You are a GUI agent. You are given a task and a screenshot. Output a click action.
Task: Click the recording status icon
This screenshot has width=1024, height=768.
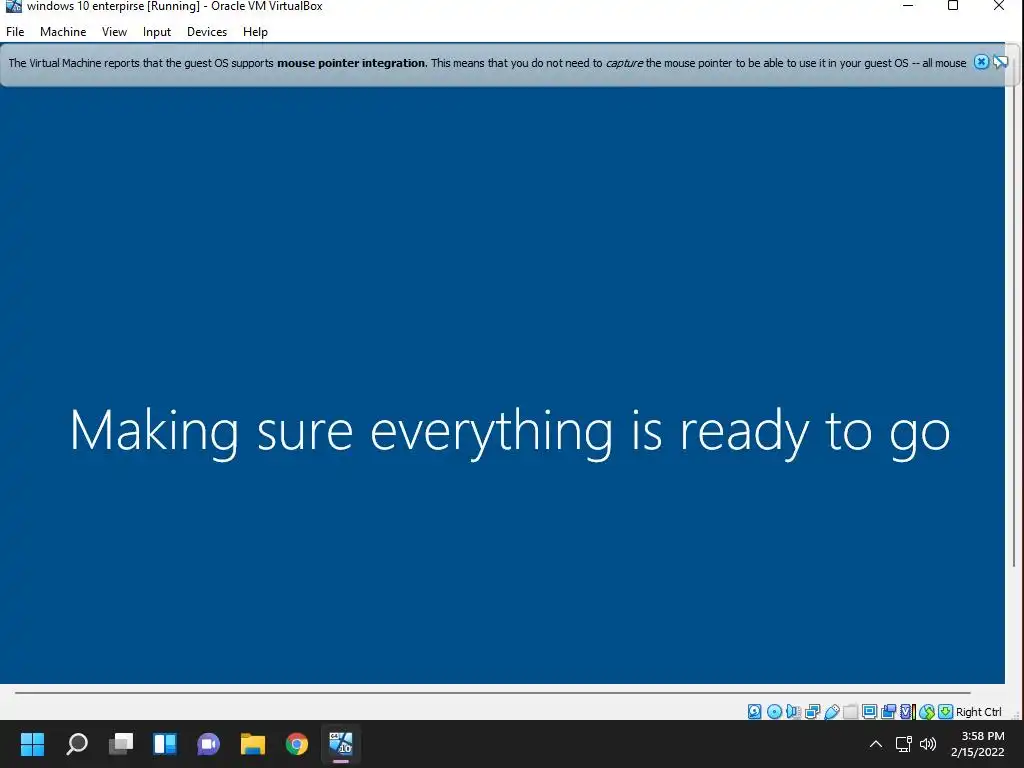pyautogui.click(x=889, y=711)
